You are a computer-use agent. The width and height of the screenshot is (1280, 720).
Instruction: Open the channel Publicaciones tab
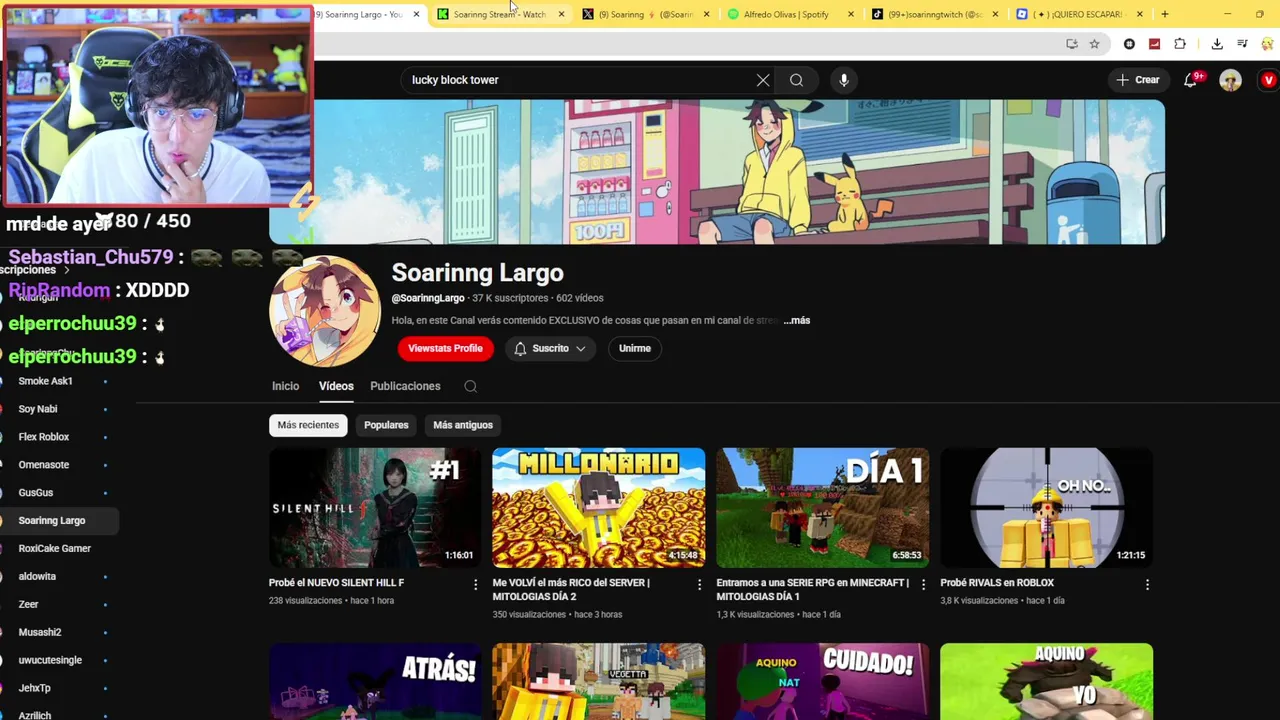pyautogui.click(x=405, y=386)
